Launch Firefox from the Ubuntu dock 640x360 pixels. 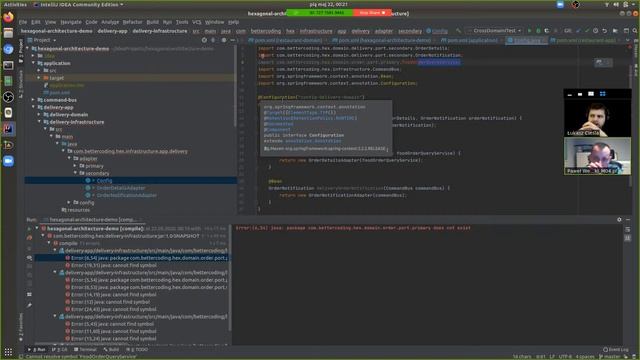point(8,17)
